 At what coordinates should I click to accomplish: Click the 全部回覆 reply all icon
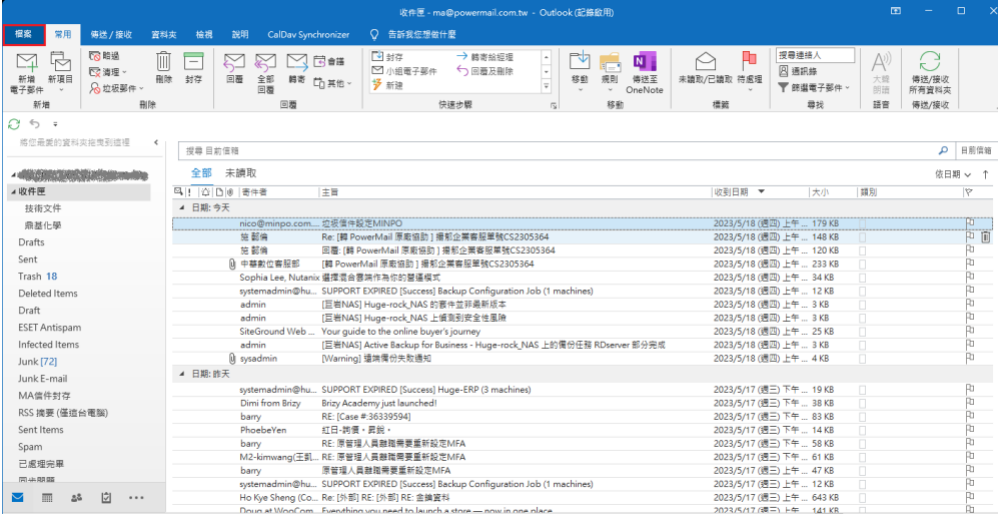[265, 62]
